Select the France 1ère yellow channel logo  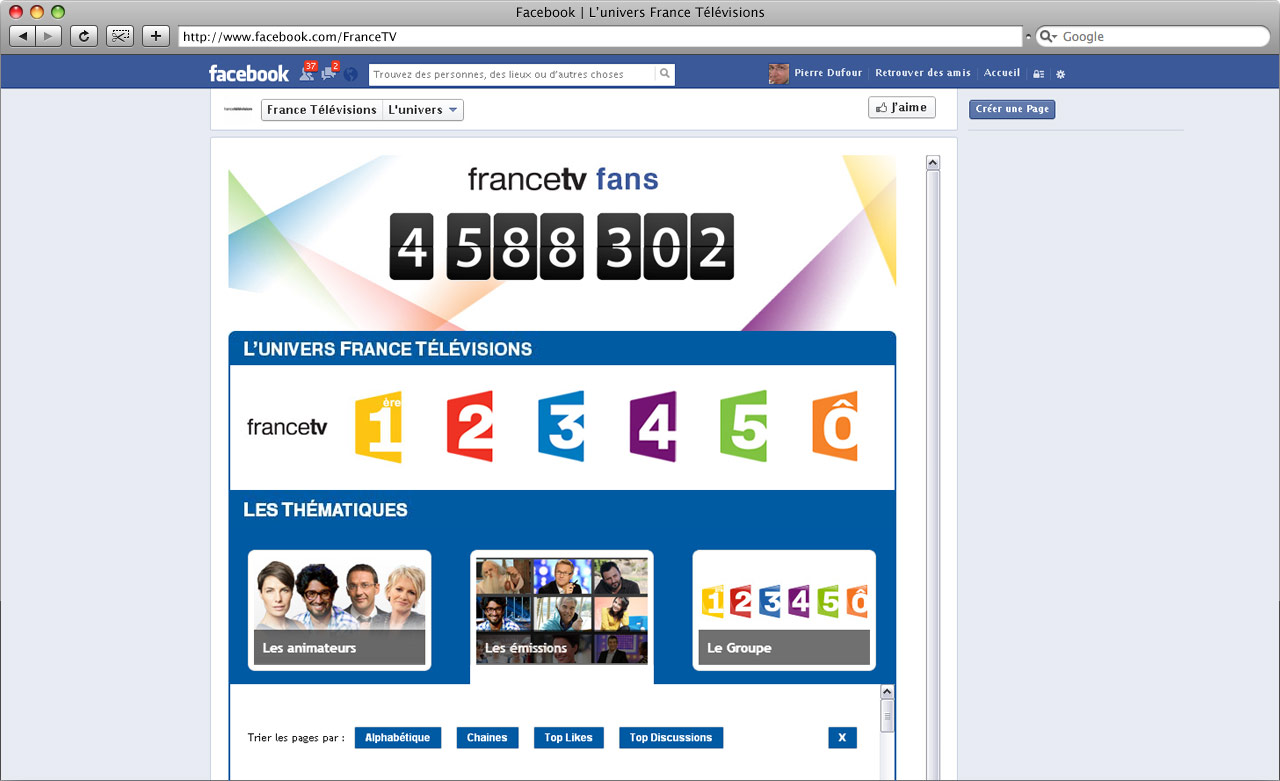[x=378, y=427]
